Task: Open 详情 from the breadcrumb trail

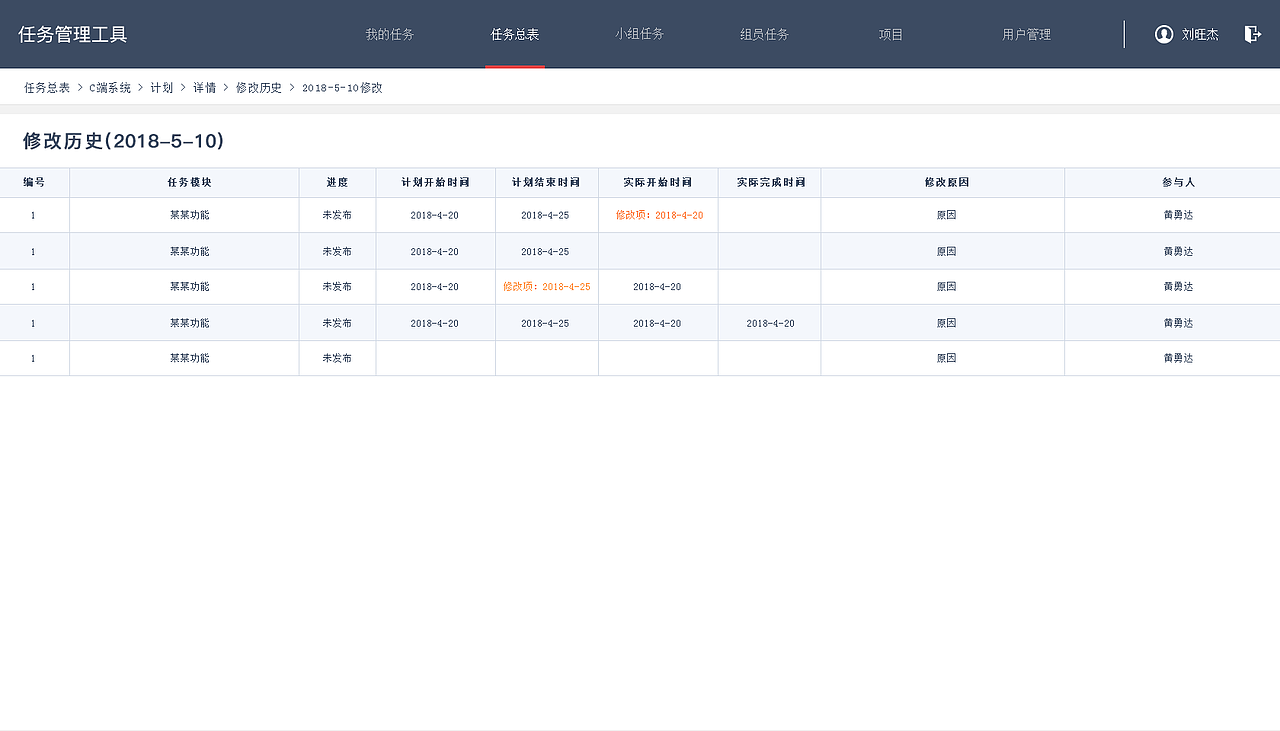Action: [x=205, y=87]
